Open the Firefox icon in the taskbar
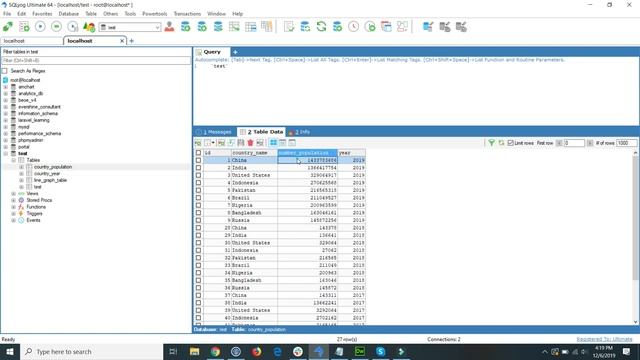 tap(256, 351)
